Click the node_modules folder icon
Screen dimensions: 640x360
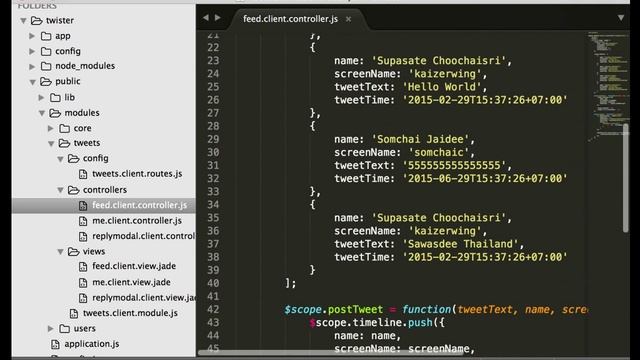[x=46, y=66]
